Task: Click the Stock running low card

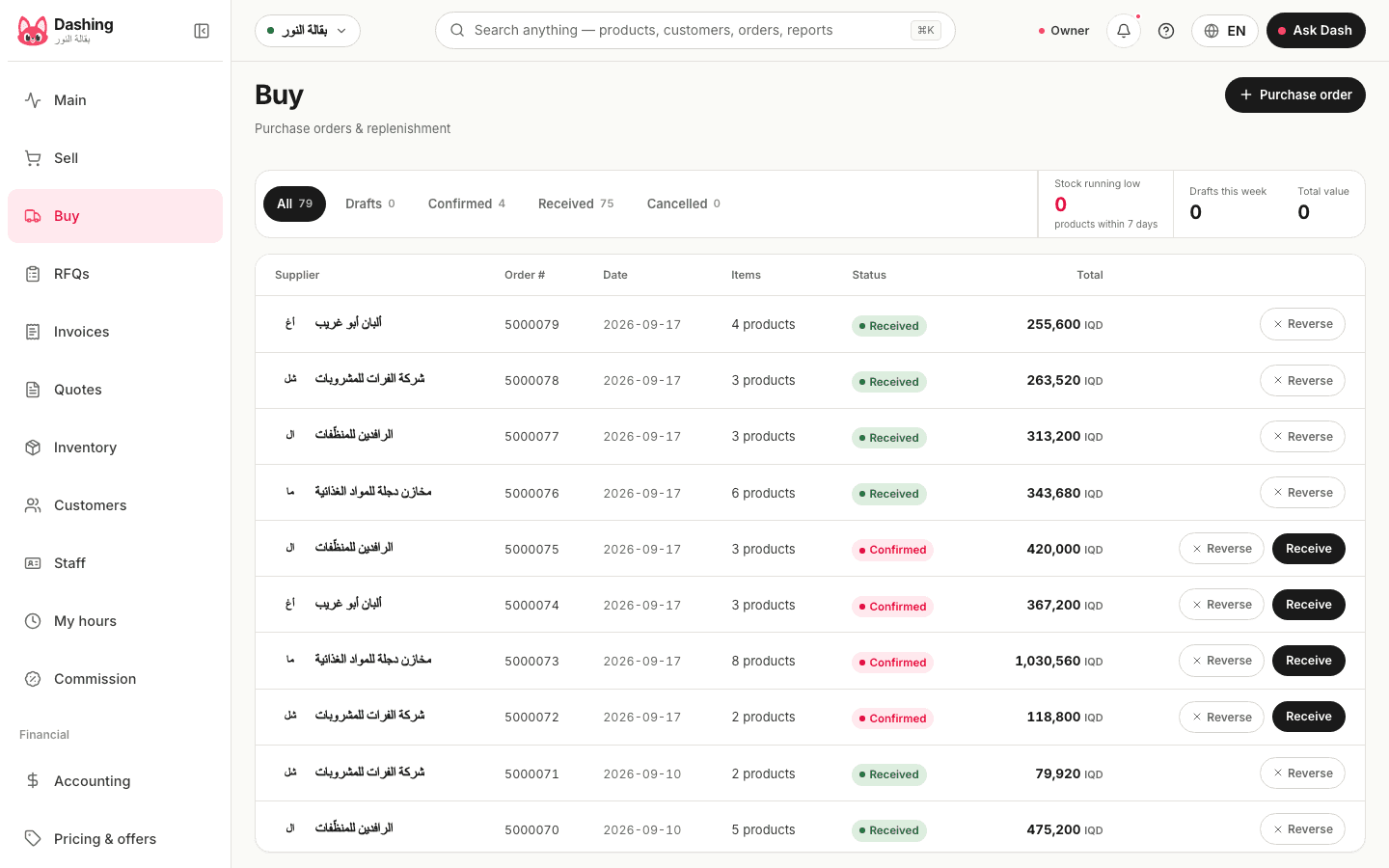Action: (1105, 203)
